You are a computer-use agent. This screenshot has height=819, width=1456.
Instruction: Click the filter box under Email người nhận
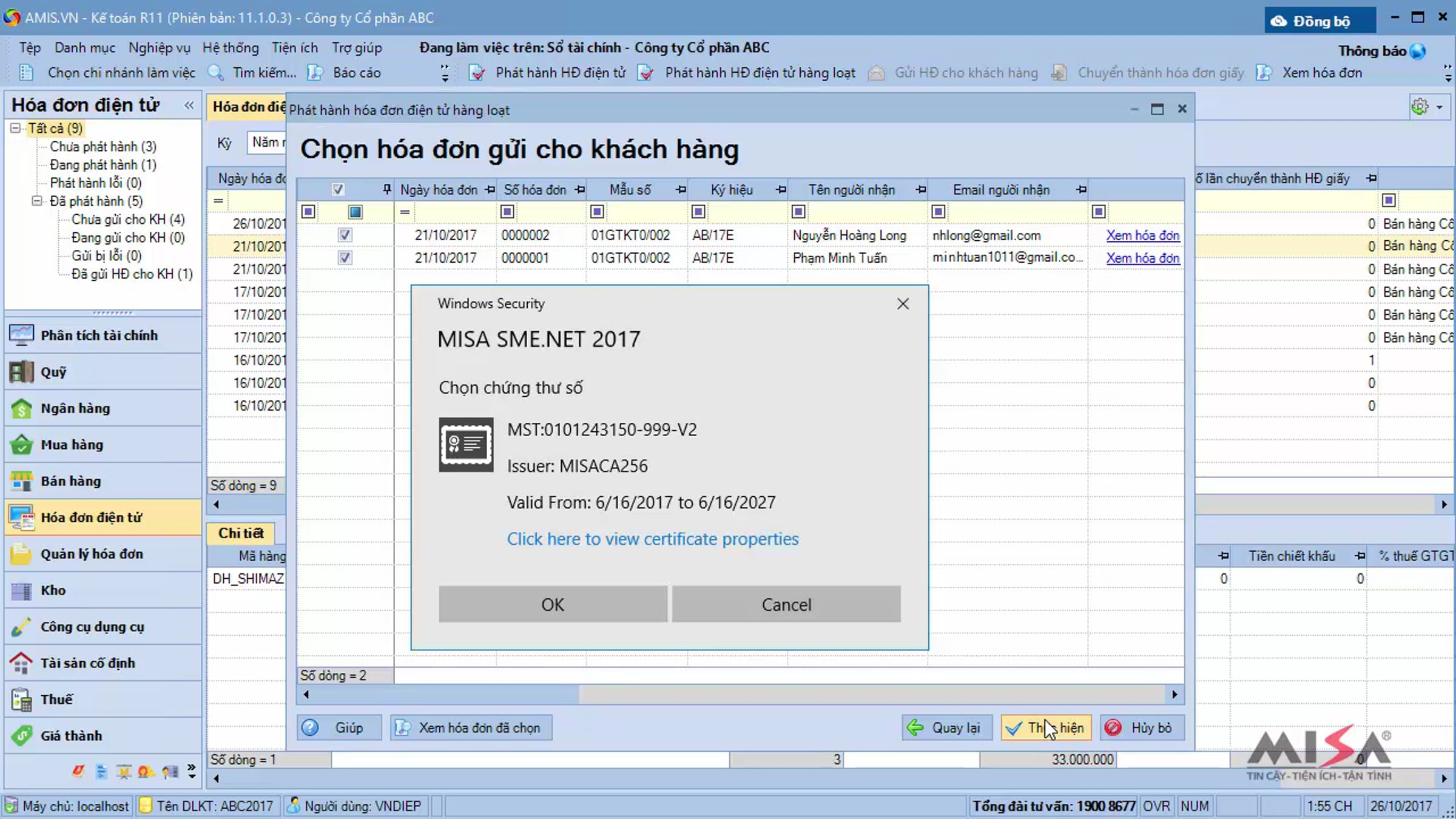(938, 211)
